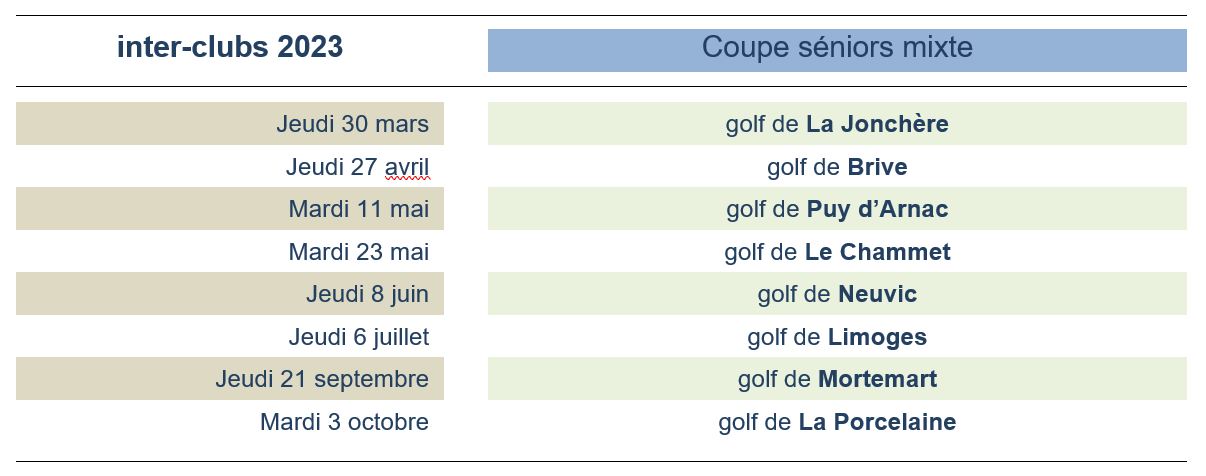The image size is (1206, 476).
Task: Select the 'golf de Le Chammet' entry
Action: point(837,252)
